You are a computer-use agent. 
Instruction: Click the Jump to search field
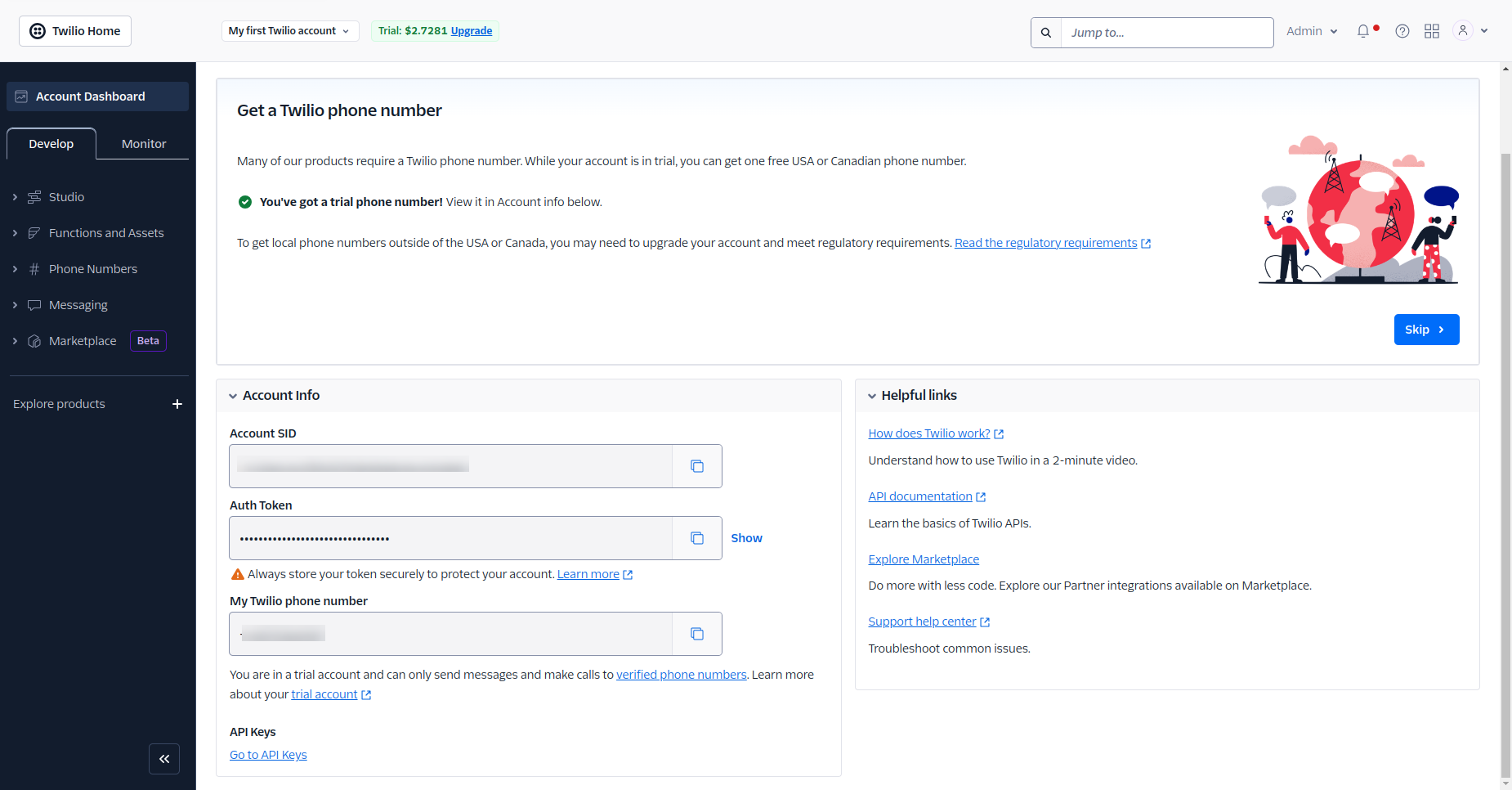[1166, 33]
